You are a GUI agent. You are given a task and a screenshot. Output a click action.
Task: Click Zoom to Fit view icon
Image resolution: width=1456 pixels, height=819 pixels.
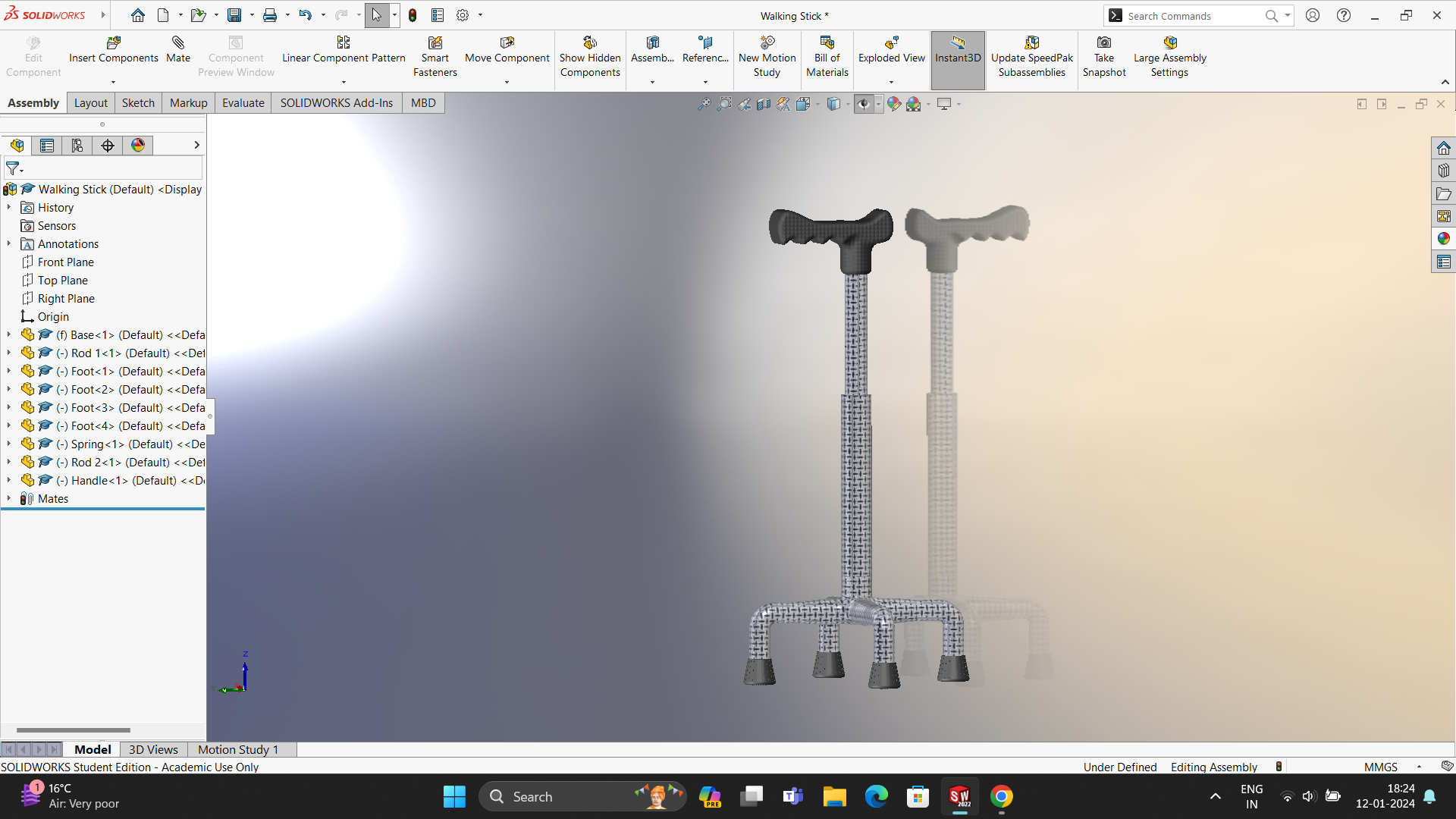704,104
